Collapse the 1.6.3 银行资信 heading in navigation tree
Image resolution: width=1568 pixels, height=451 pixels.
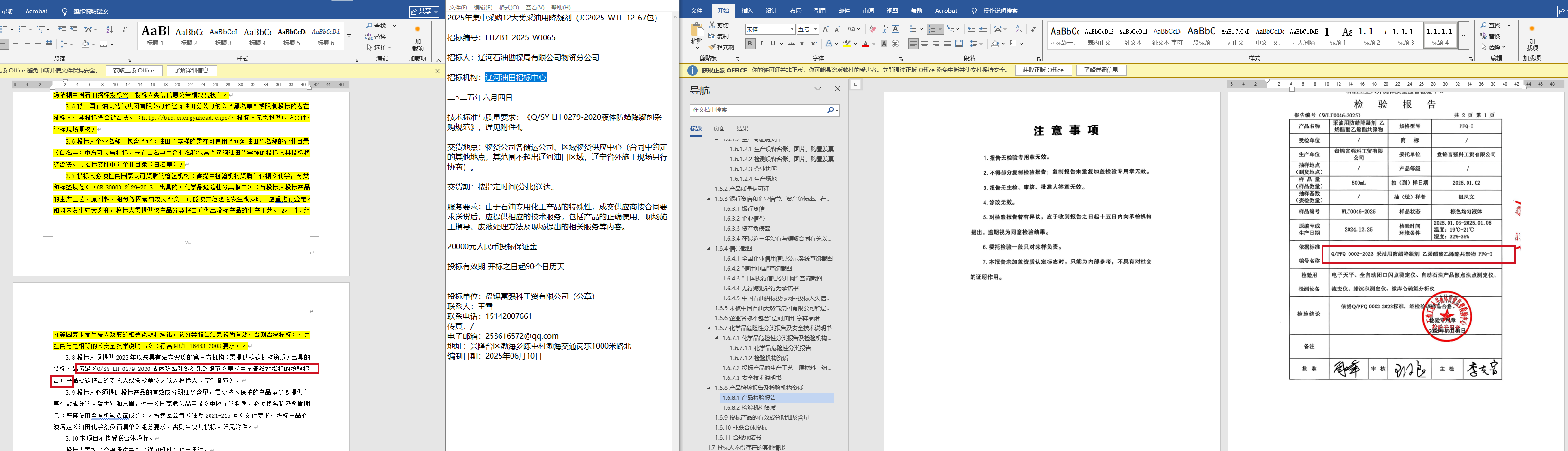click(x=709, y=199)
